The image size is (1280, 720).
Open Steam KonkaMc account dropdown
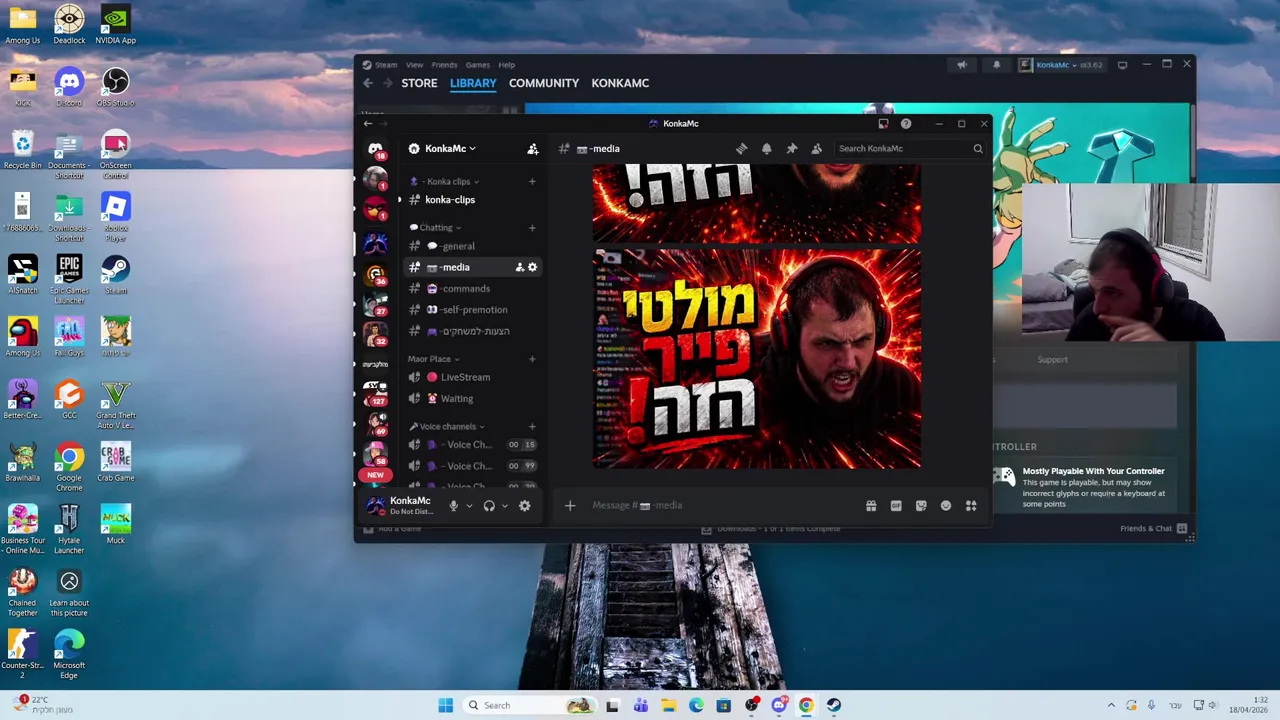tap(1061, 65)
